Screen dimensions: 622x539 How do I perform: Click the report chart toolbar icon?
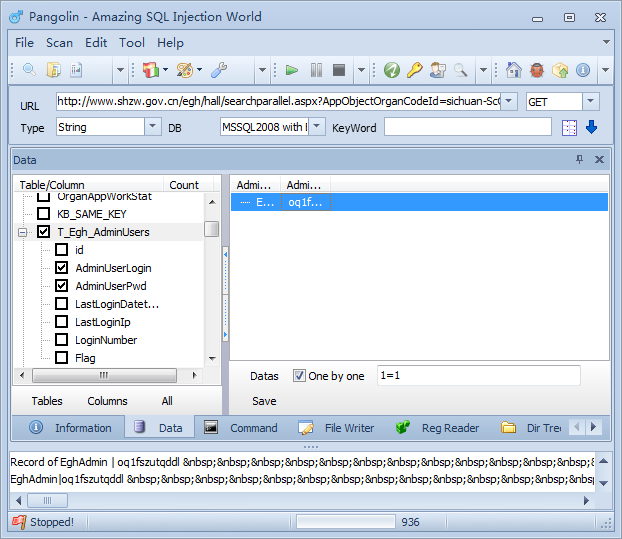[x=76, y=70]
